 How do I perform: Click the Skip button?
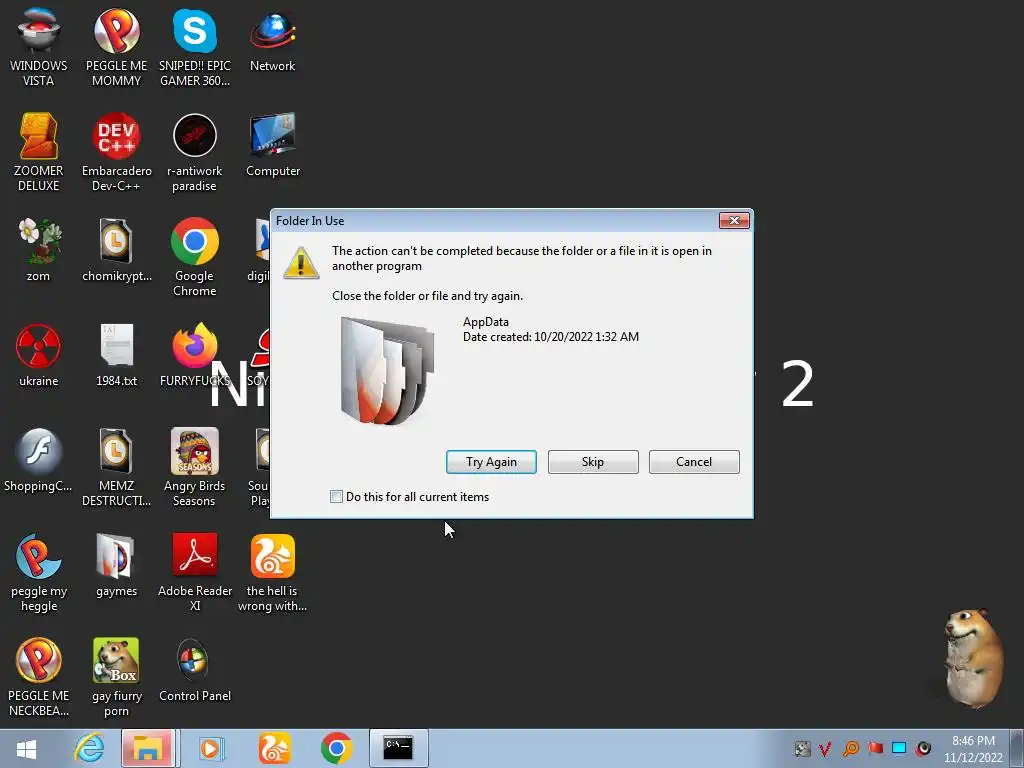[x=593, y=462]
